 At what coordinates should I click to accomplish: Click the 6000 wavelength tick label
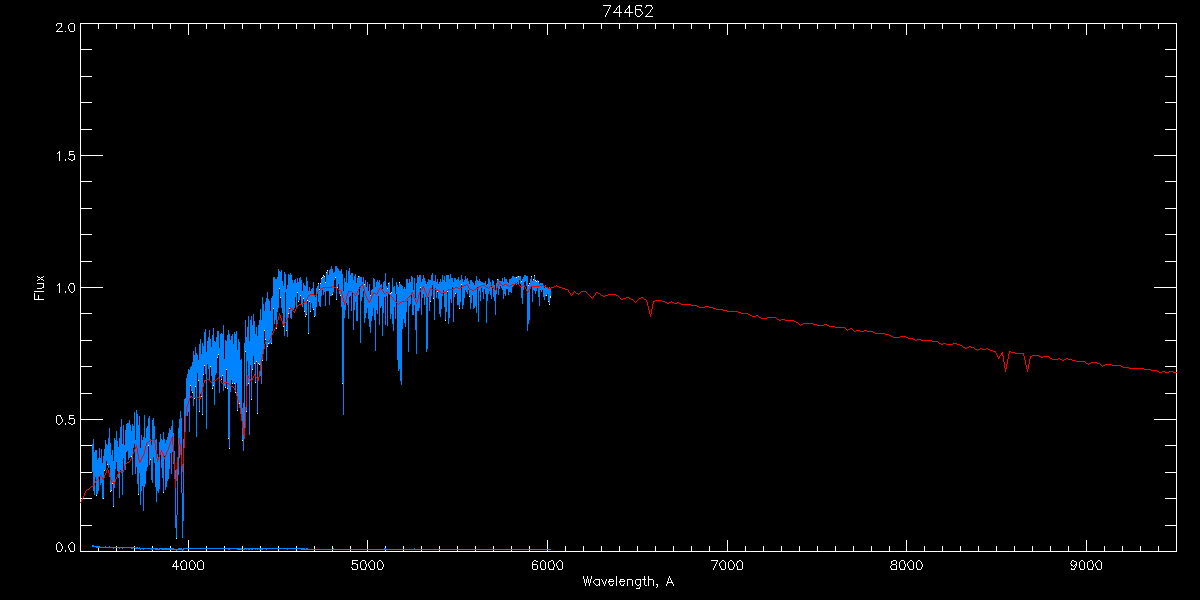tap(547, 565)
